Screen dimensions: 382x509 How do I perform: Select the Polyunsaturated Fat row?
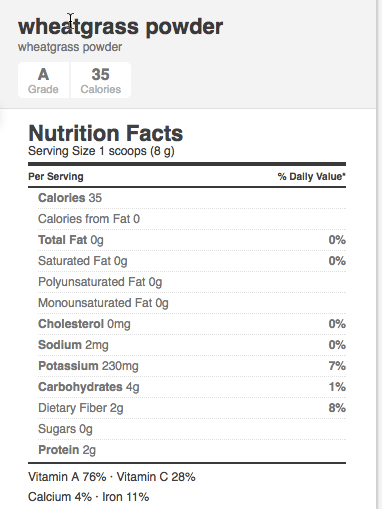(x=192, y=282)
